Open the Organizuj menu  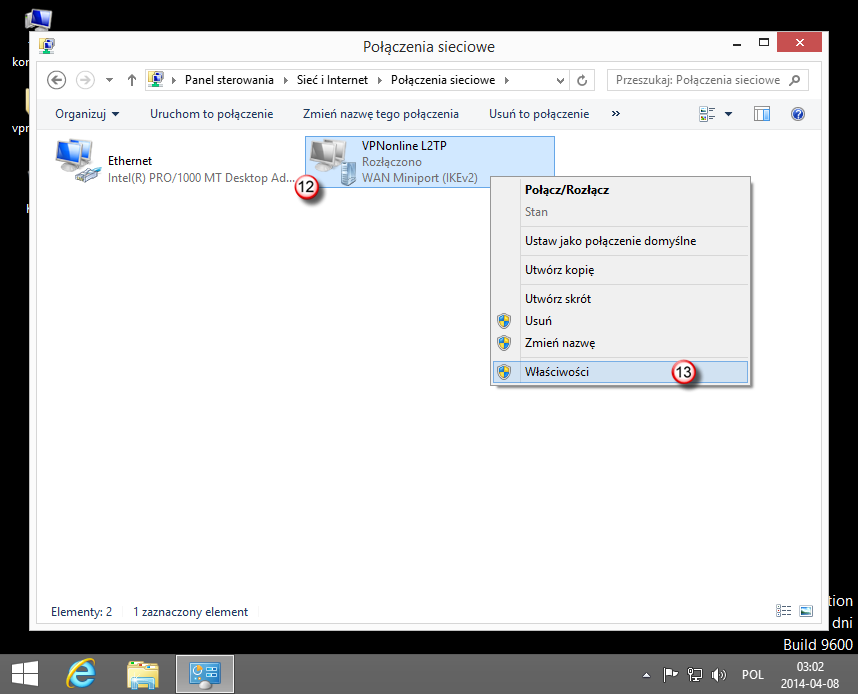87,114
